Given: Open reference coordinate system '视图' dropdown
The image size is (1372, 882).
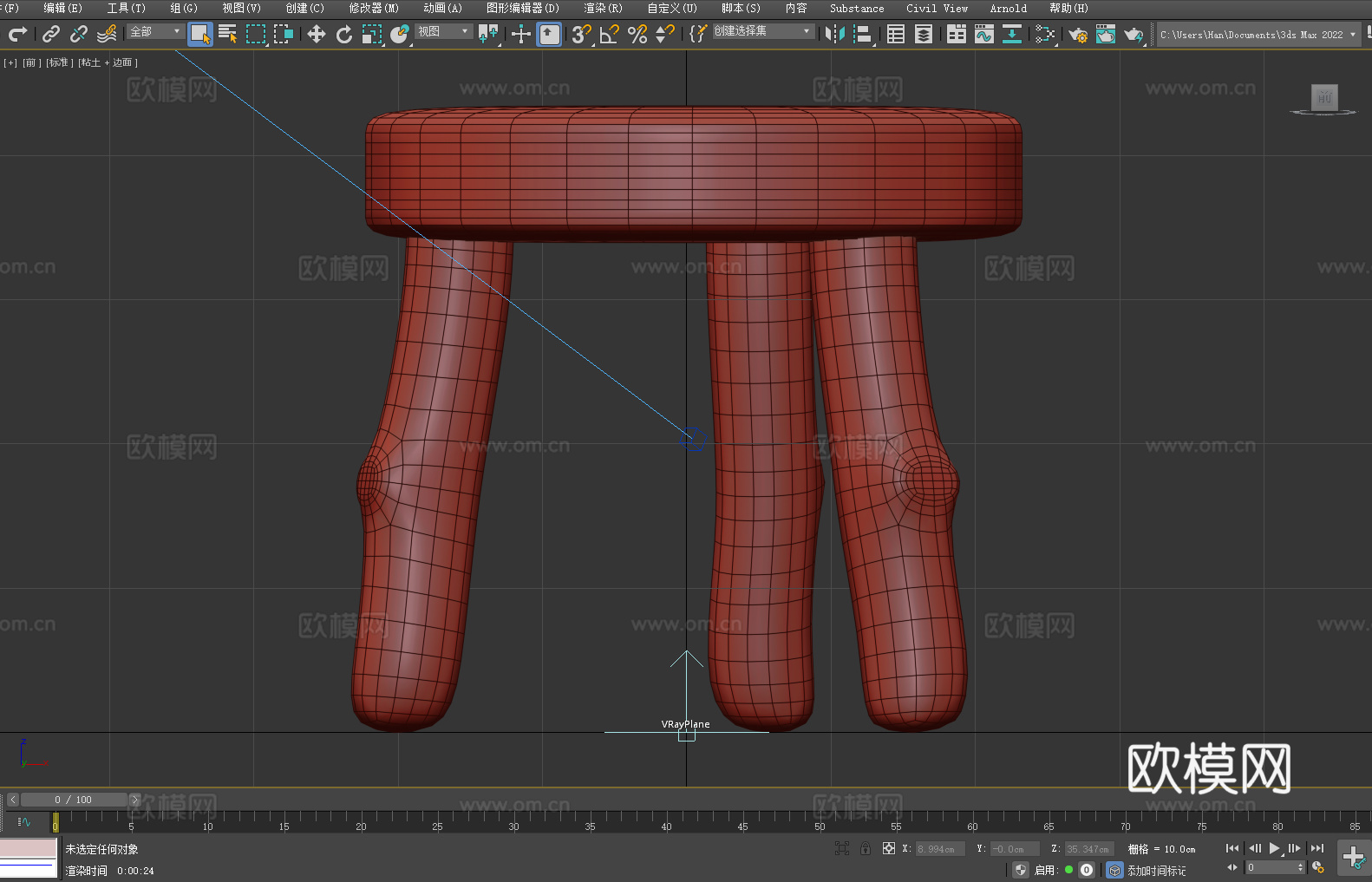Looking at the screenshot, I should pyautogui.click(x=443, y=31).
